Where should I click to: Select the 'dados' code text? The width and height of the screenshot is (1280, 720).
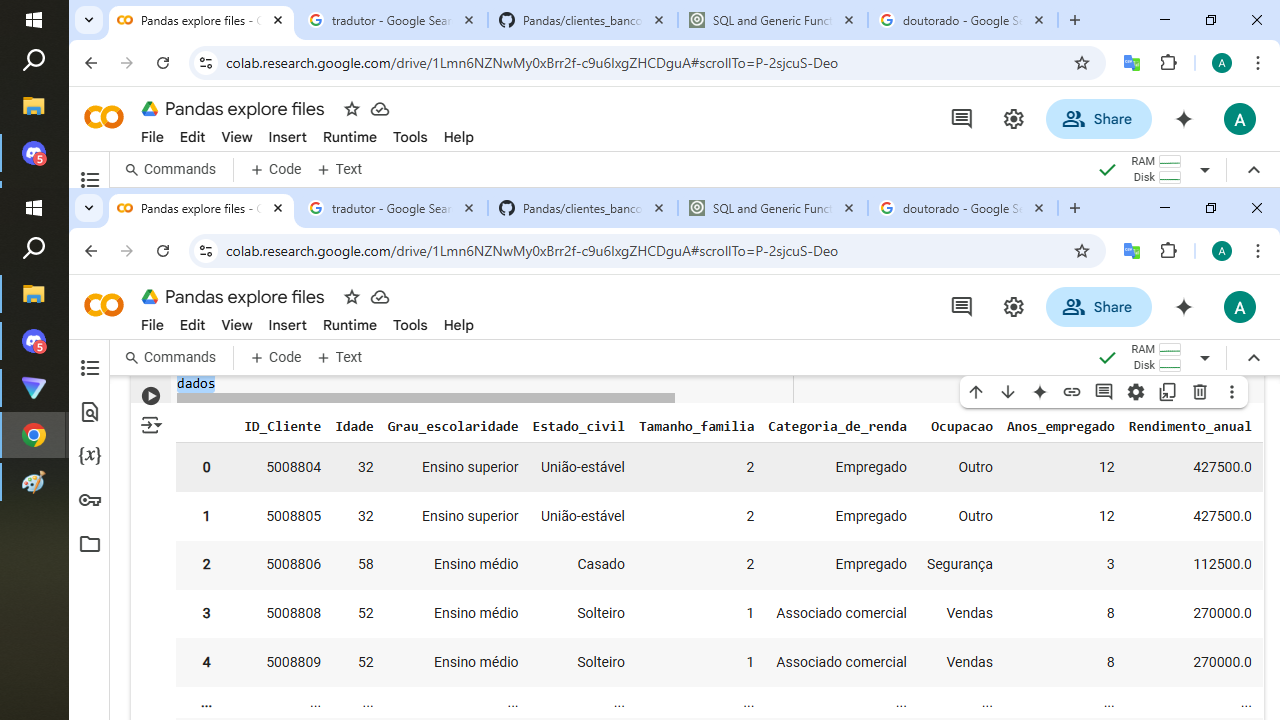click(x=196, y=384)
